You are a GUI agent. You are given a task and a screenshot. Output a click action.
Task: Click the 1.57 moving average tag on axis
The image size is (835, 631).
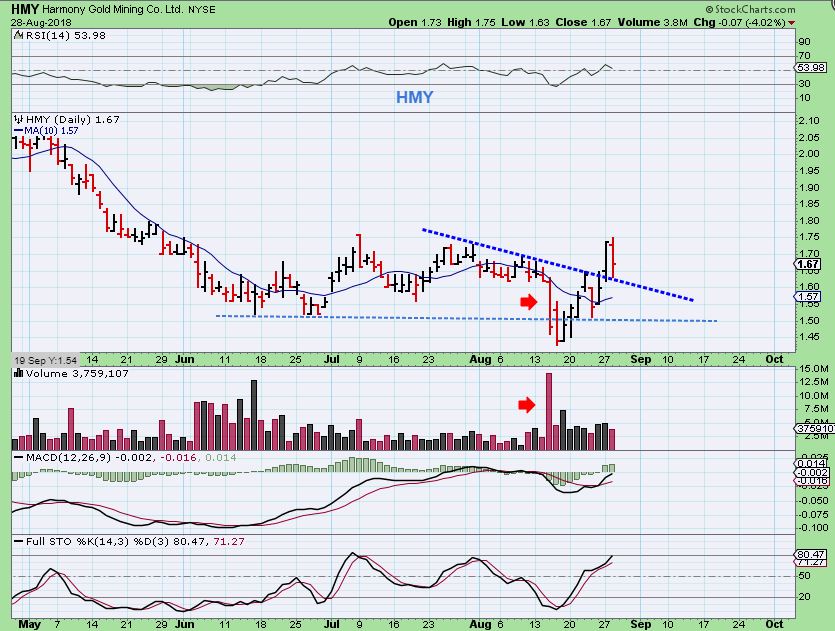pos(809,297)
